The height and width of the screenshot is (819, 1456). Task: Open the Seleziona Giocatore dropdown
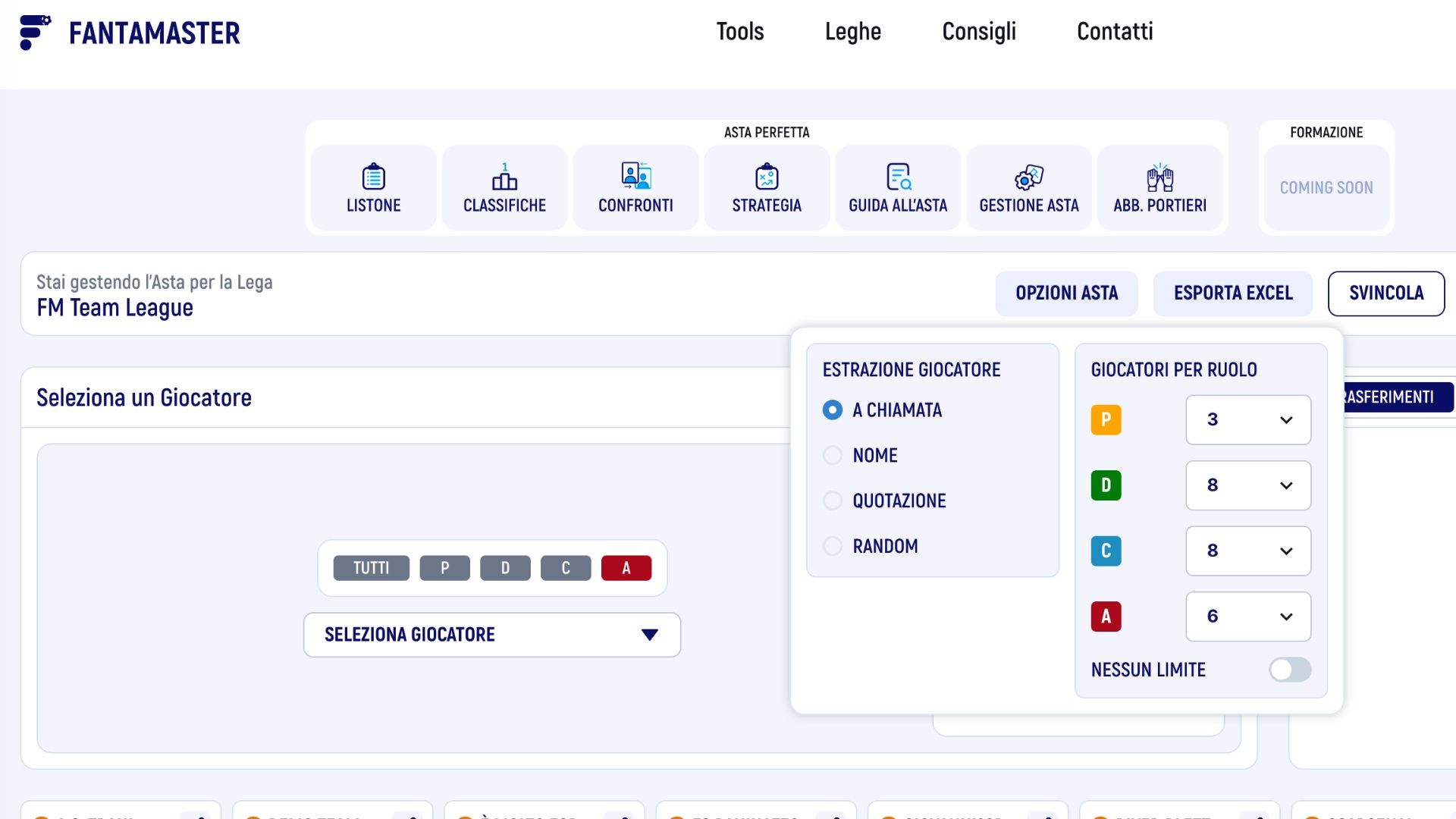coord(491,635)
